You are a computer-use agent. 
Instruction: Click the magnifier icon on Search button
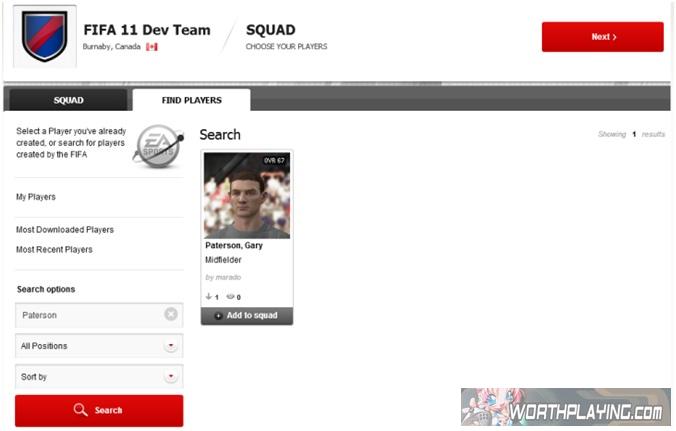click(x=80, y=409)
